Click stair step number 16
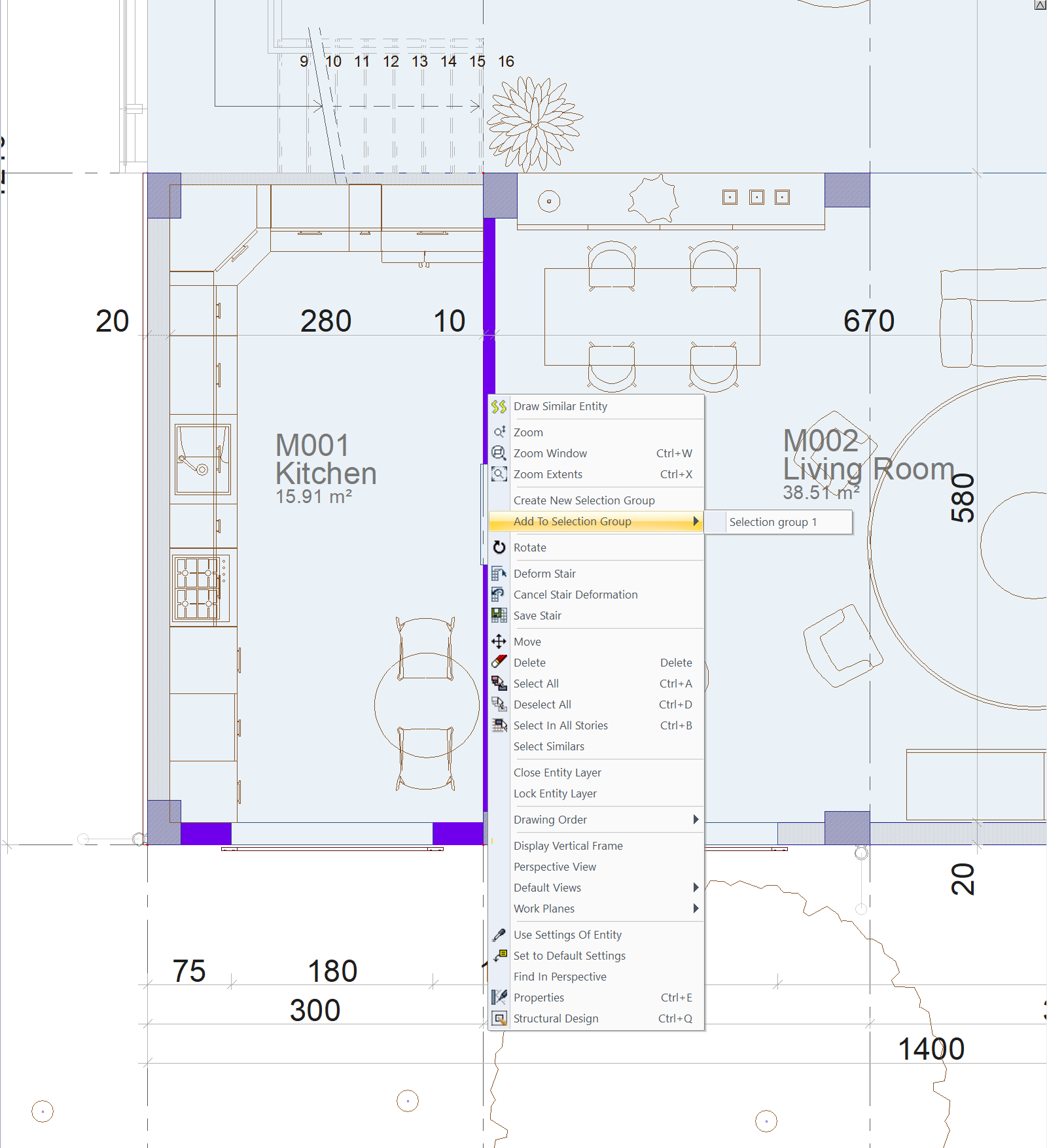 click(x=506, y=61)
